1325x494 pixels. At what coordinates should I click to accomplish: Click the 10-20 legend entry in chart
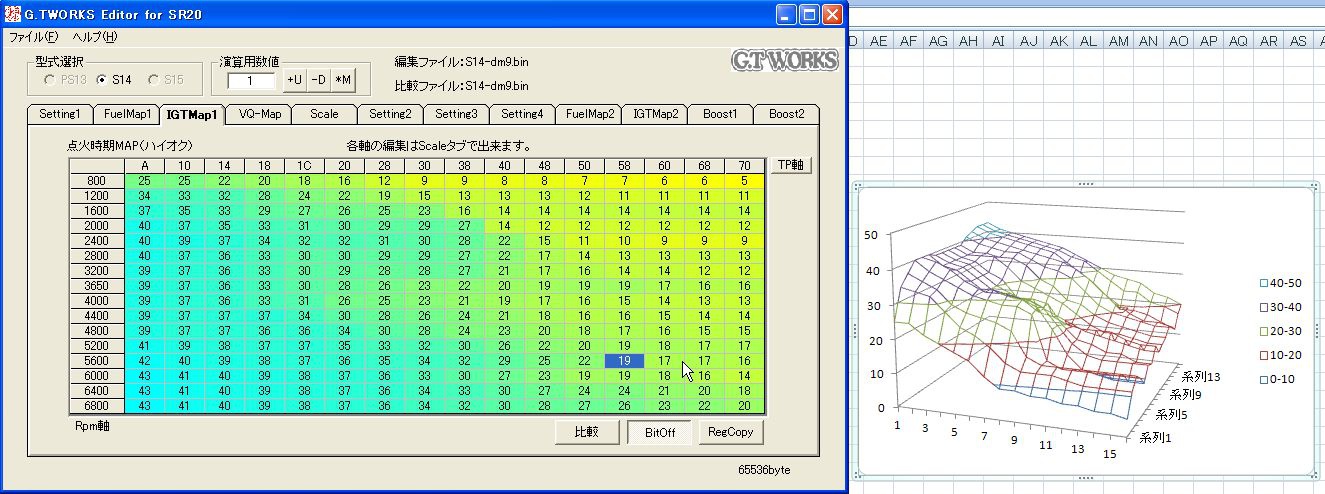[1282, 356]
